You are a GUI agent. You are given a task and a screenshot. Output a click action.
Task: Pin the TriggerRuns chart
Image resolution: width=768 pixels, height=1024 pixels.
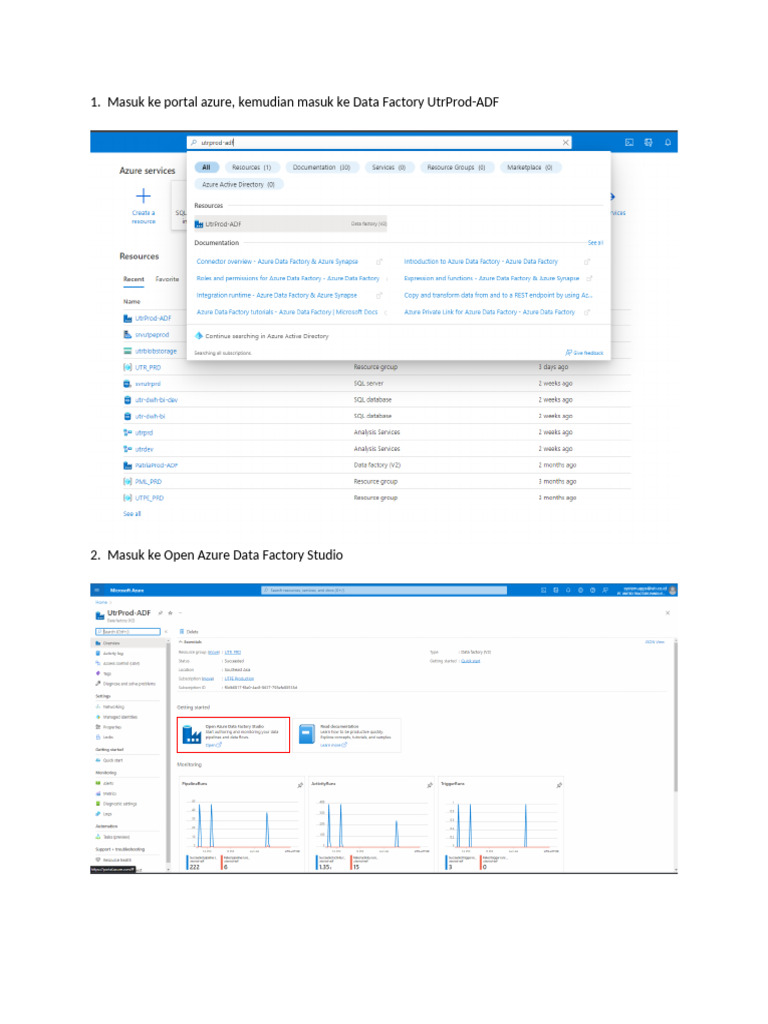(559, 785)
